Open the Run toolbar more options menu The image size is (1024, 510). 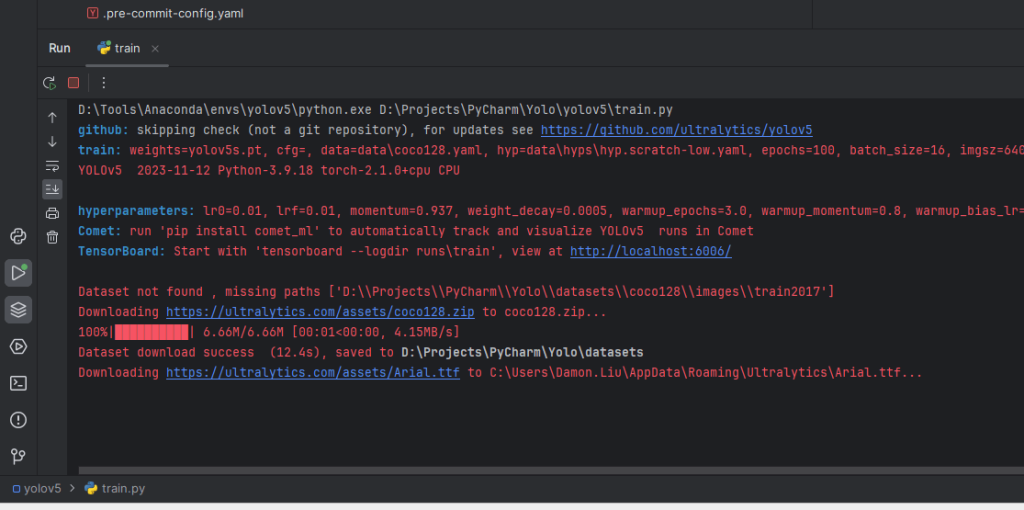click(x=103, y=83)
